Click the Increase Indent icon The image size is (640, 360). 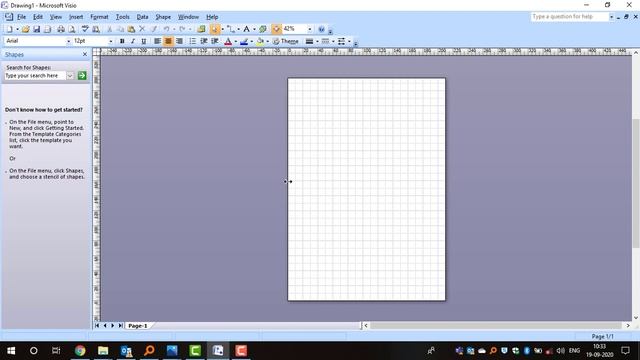215,41
